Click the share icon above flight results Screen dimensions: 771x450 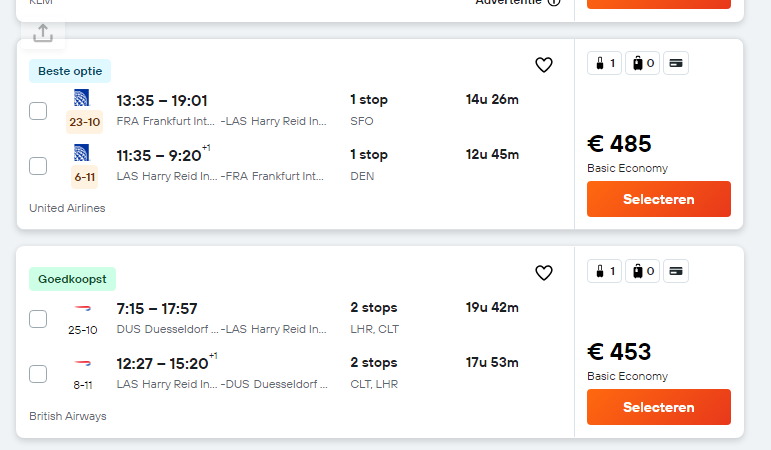pyautogui.click(x=42, y=33)
